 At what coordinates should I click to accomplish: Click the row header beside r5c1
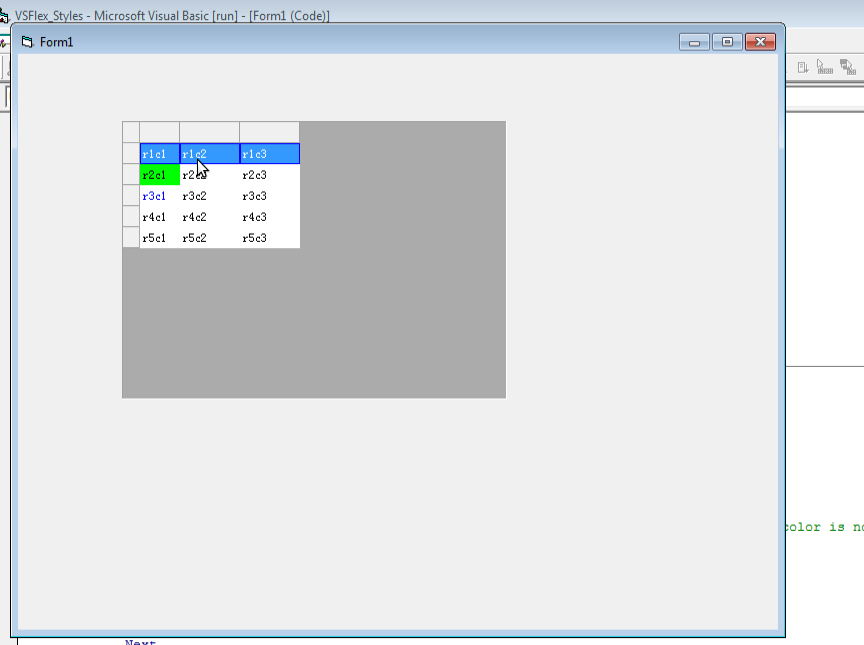[x=131, y=238]
